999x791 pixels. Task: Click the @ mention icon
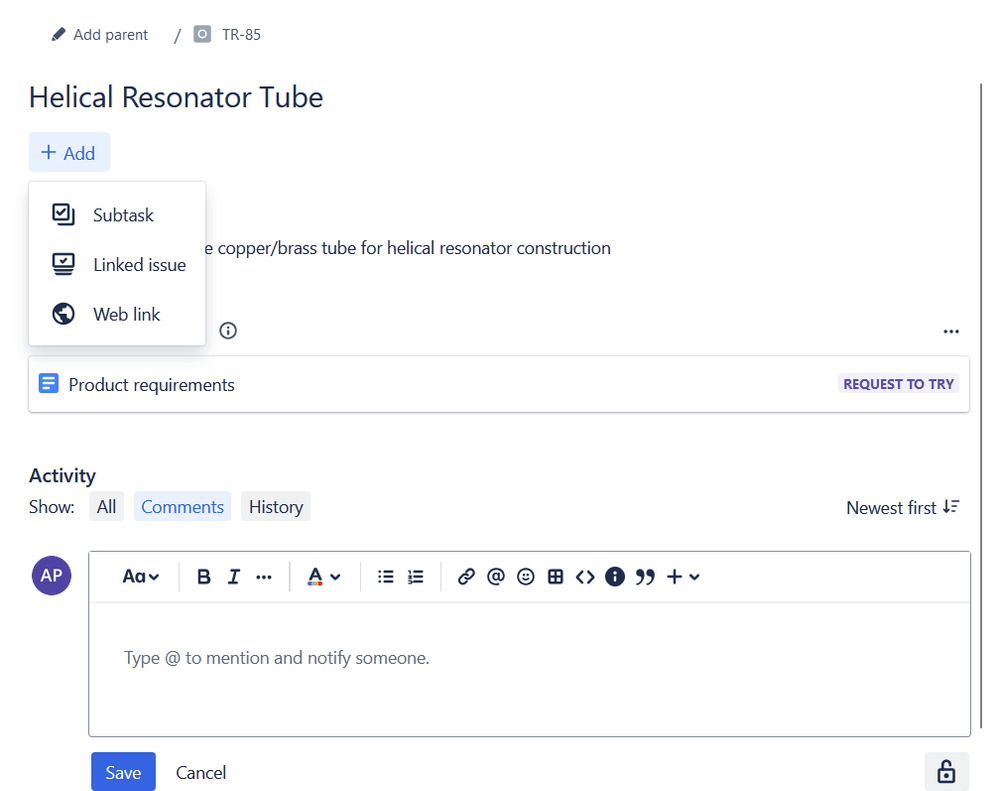(x=496, y=576)
